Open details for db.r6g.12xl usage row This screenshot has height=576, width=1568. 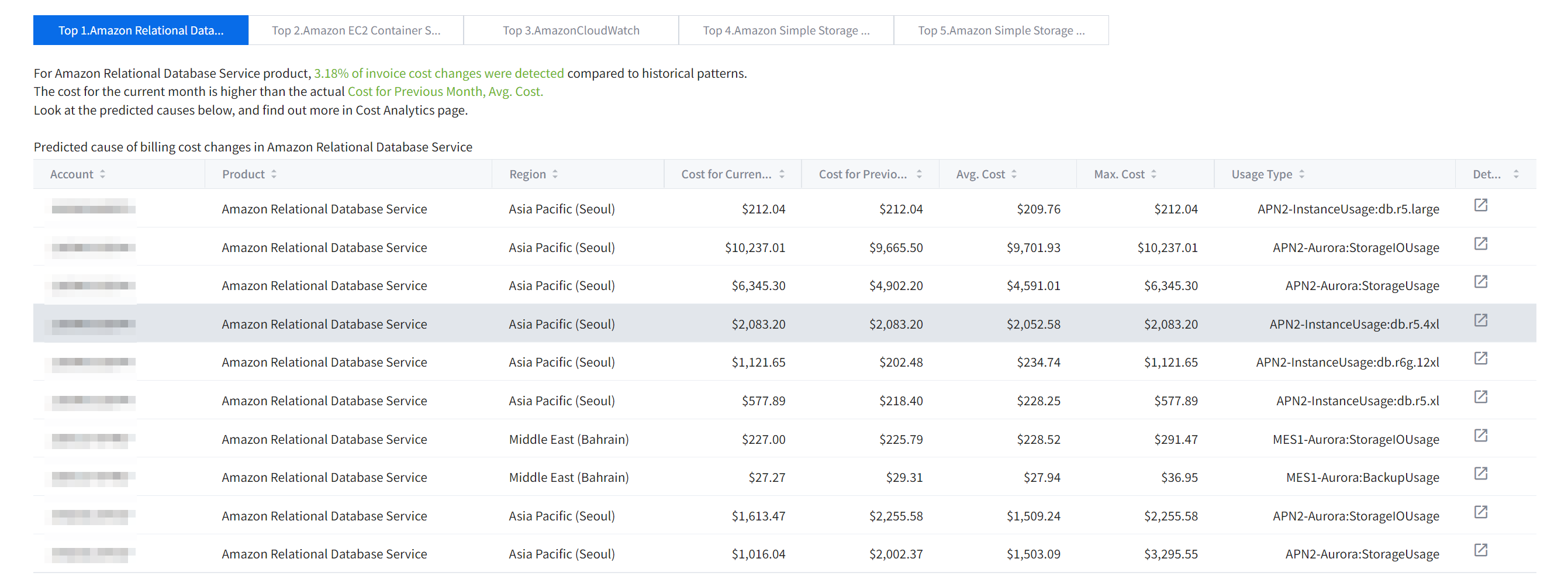tap(1480, 358)
